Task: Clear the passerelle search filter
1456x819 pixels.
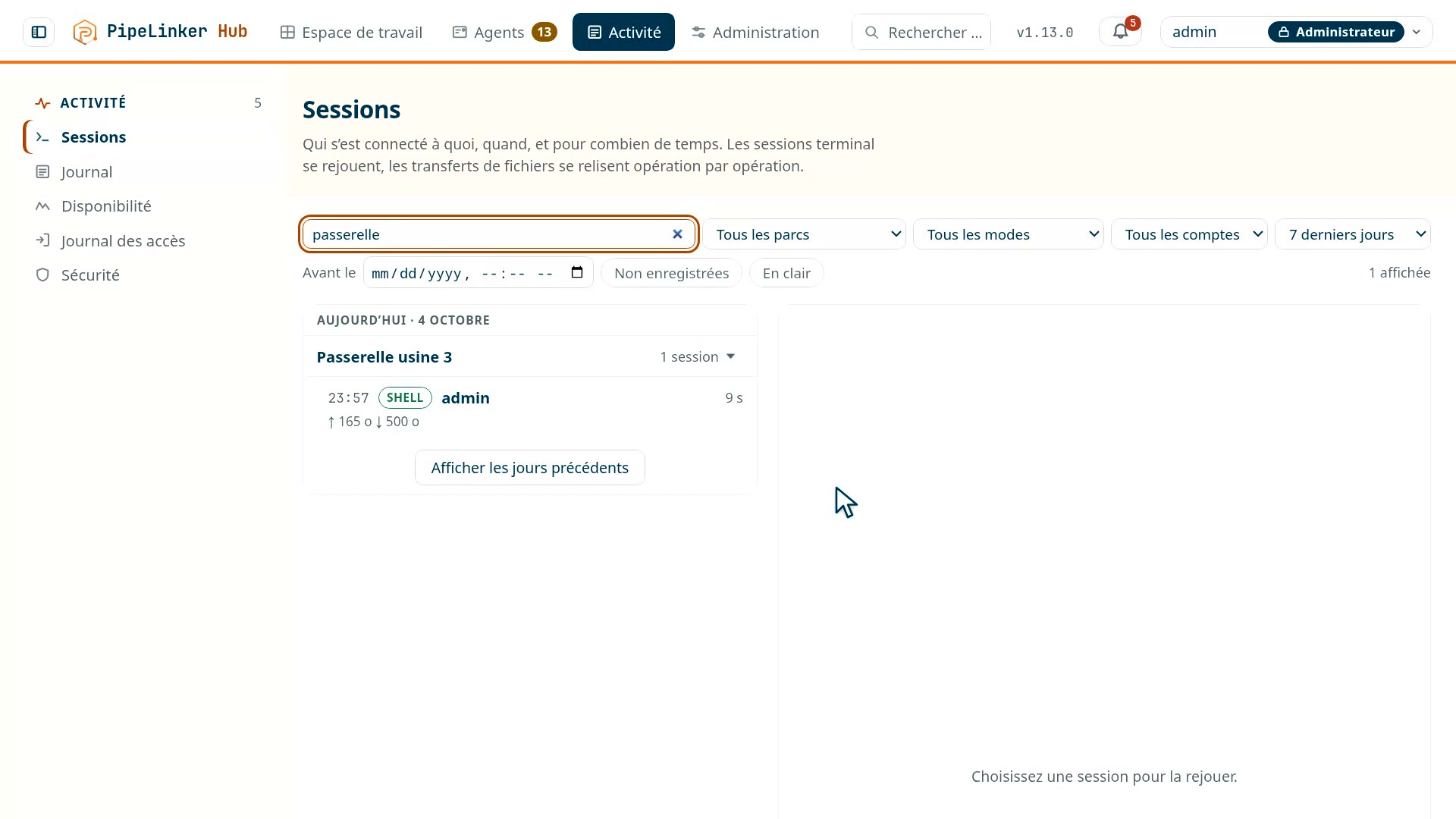Action: (677, 234)
